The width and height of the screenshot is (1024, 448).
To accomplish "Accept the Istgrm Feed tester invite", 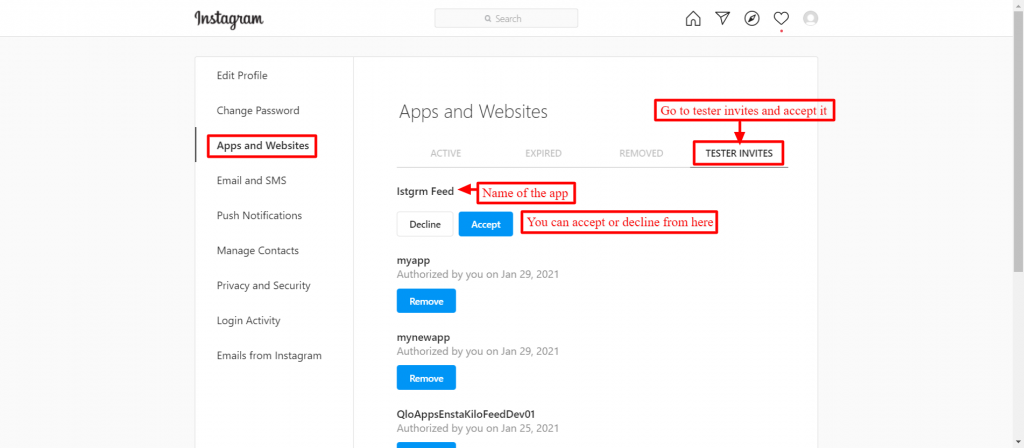I will coord(486,224).
